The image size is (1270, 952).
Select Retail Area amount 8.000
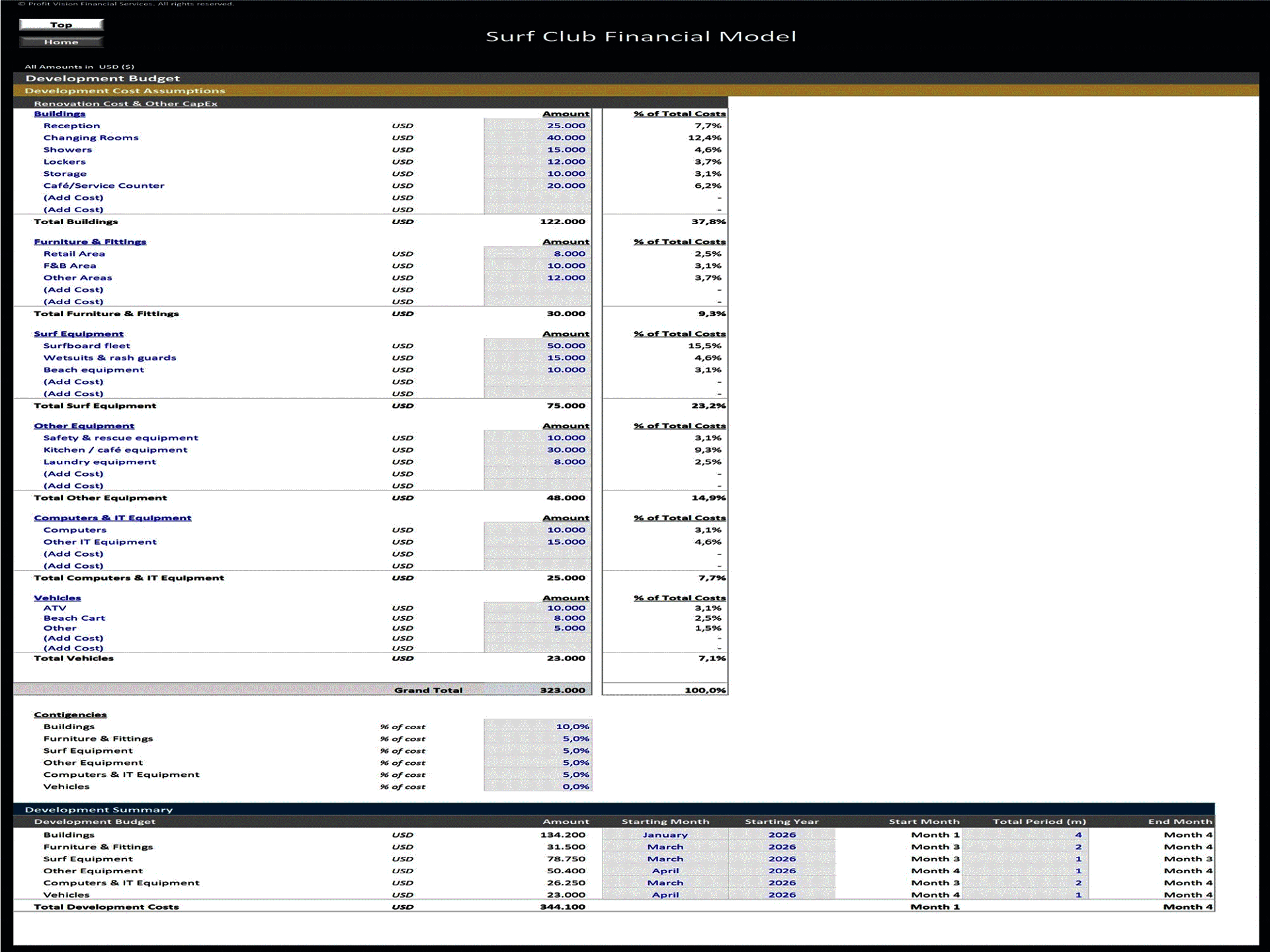538,254
